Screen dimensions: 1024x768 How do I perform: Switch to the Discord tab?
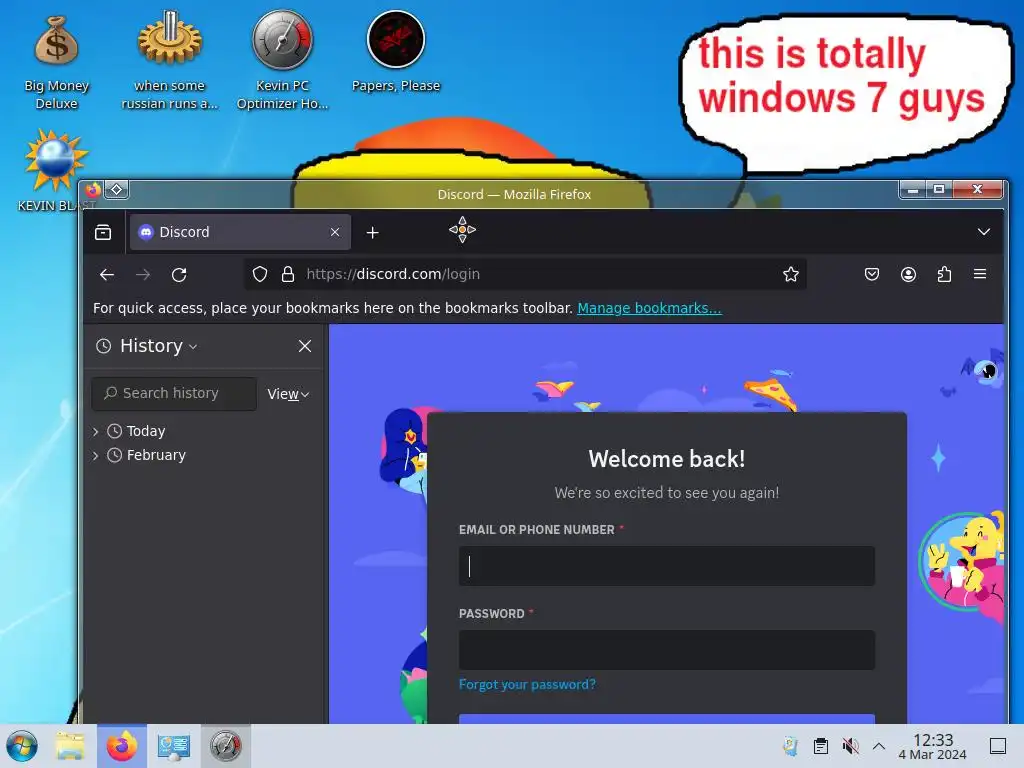point(240,232)
